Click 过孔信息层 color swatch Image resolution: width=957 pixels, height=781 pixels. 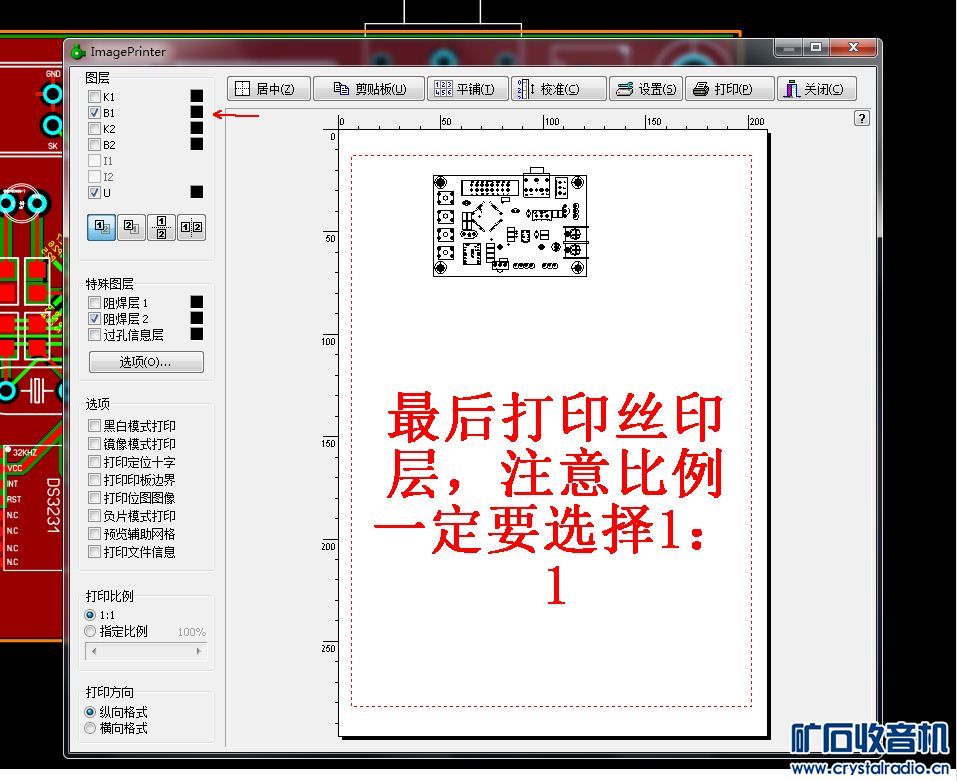[197, 334]
